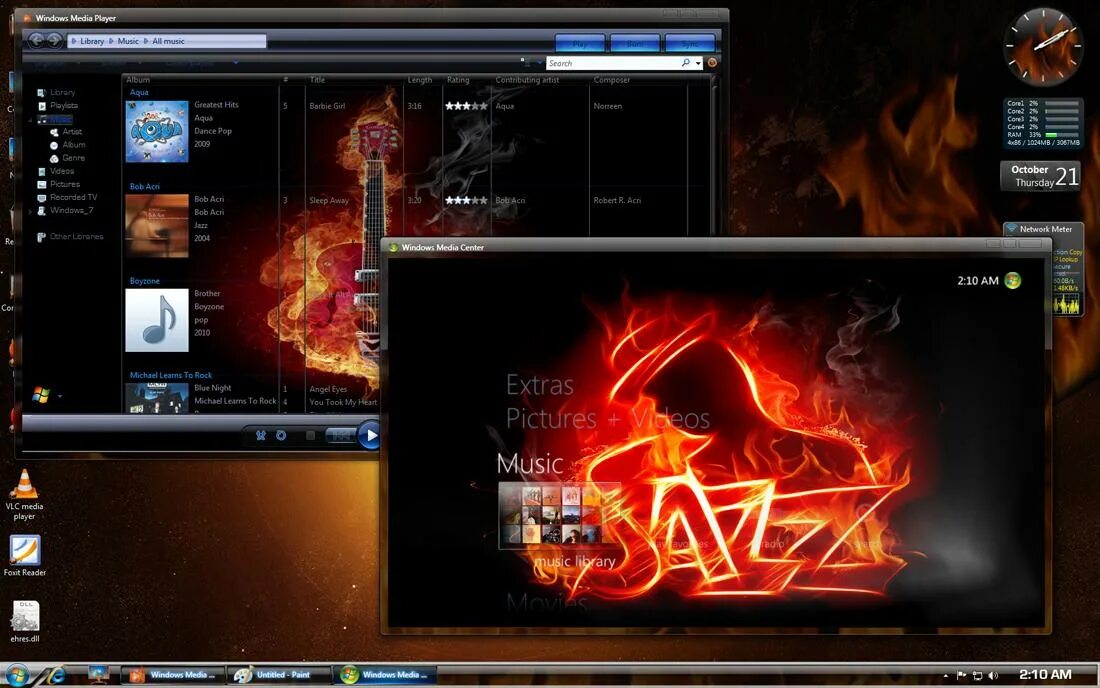
Task: Select Music in Media Center menu
Action: click(x=530, y=464)
